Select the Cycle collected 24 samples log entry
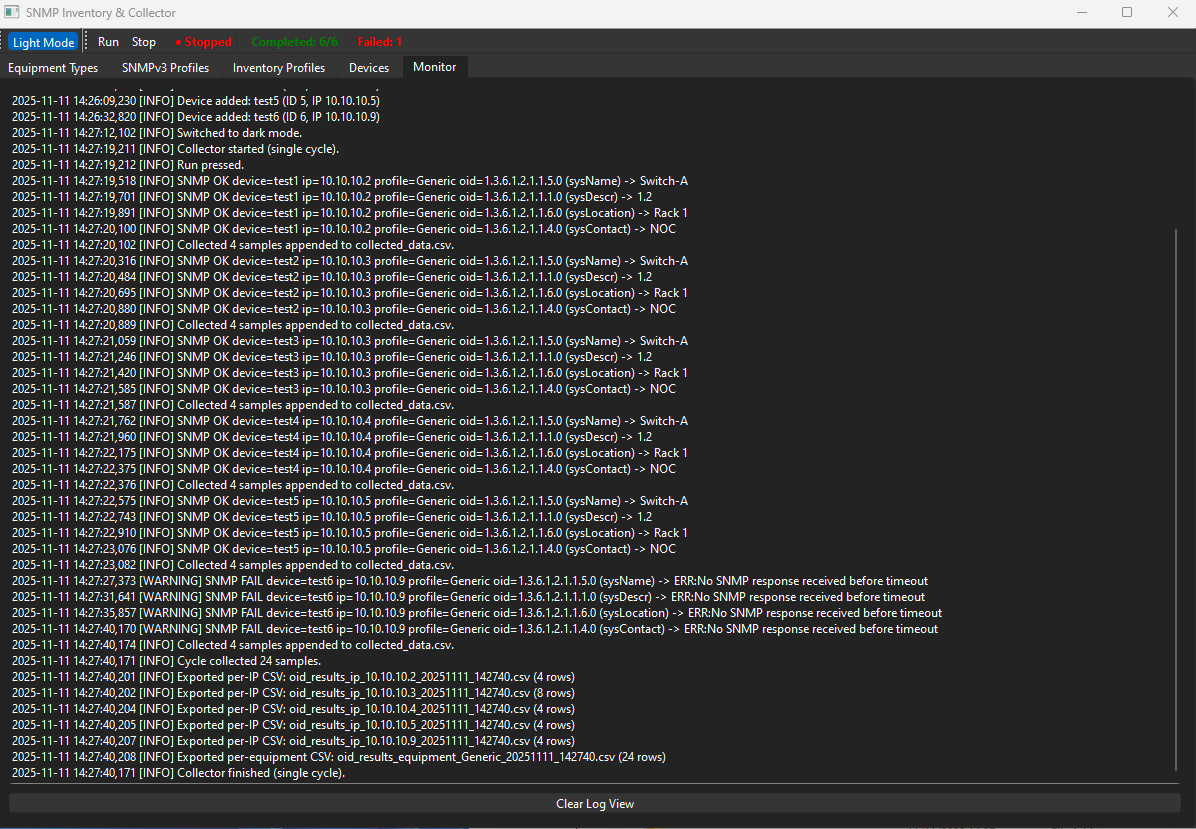 point(168,660)
